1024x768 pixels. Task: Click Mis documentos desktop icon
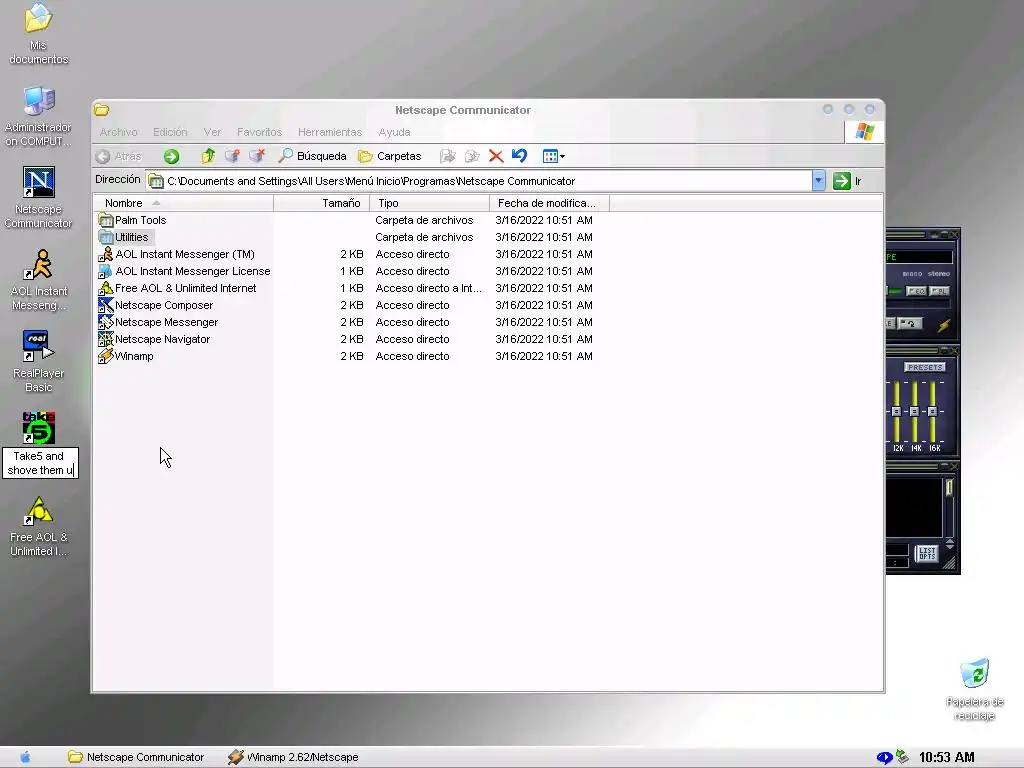[x=39, y=34]
